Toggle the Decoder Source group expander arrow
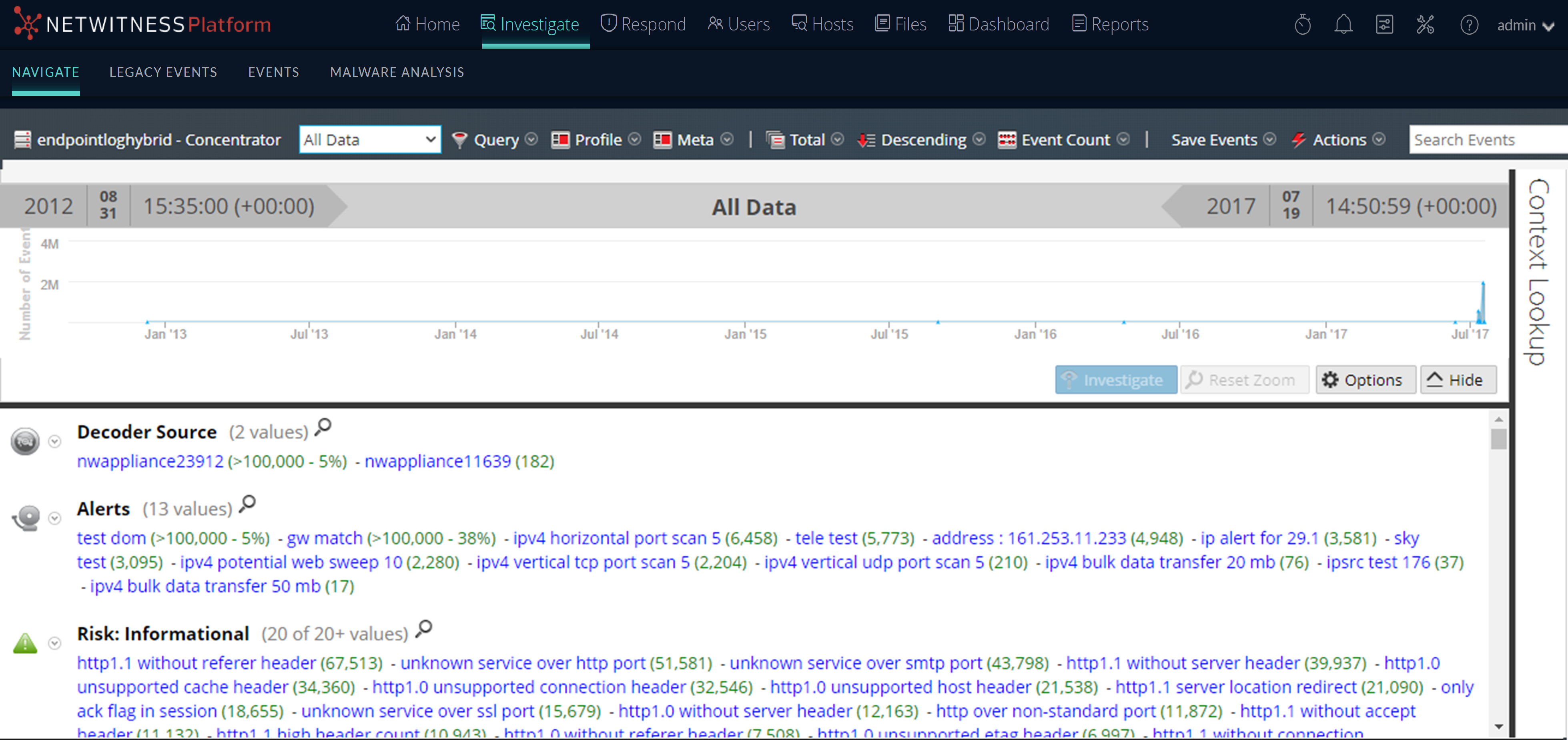 coord(55,442)
